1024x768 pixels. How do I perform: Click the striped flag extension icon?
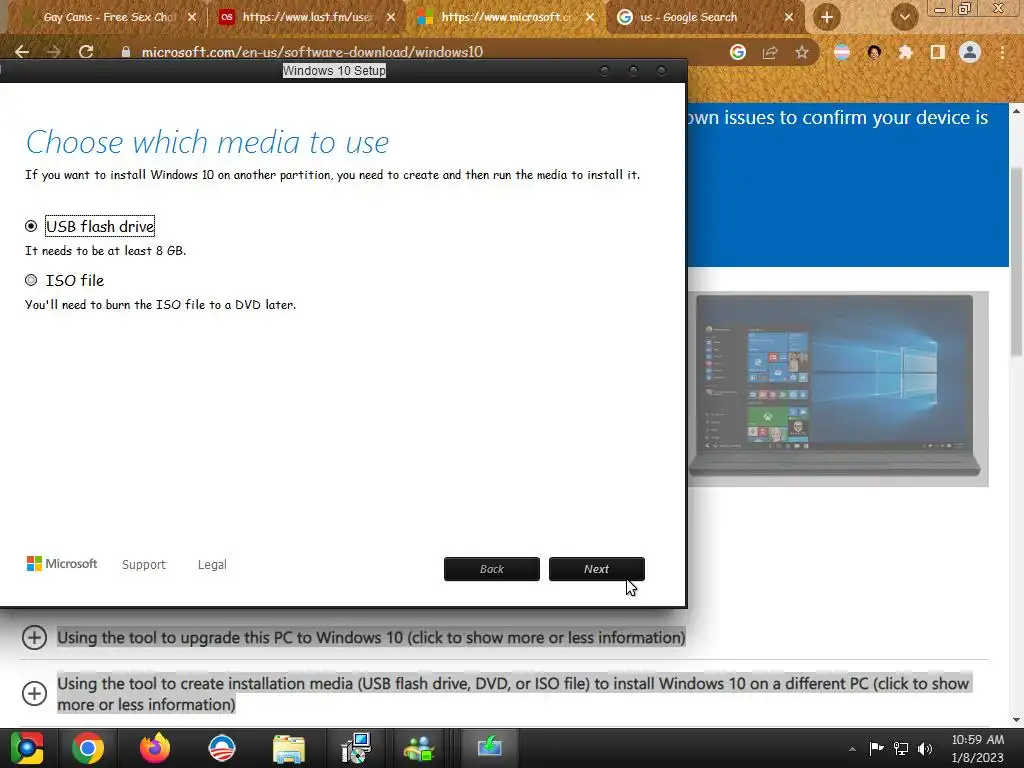point(842,52)
